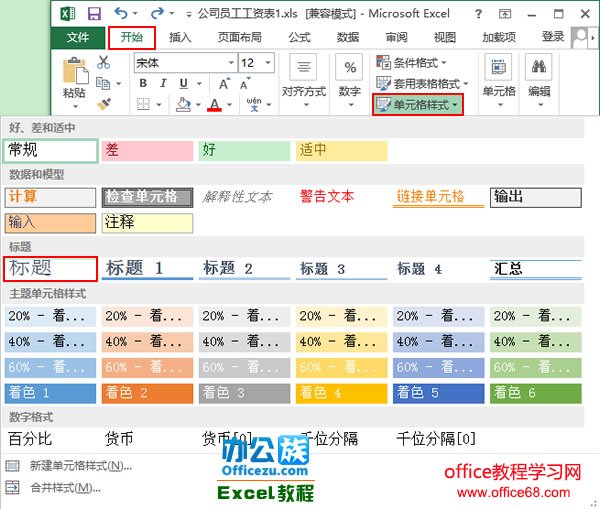Select the 常规 normal cell style
600x509 pixels.
pos(50,150)
